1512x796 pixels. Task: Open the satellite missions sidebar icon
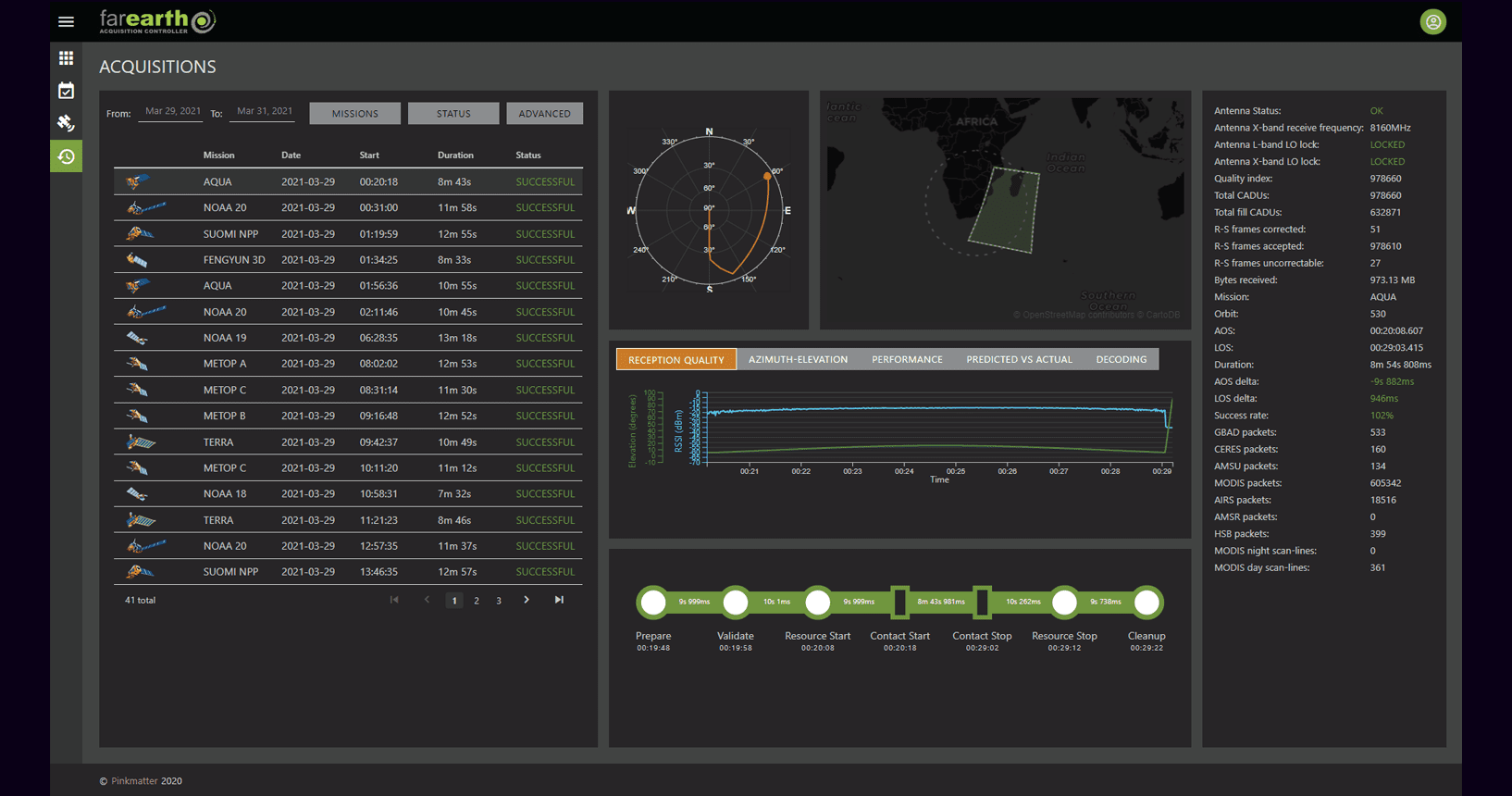coord(66,123)
